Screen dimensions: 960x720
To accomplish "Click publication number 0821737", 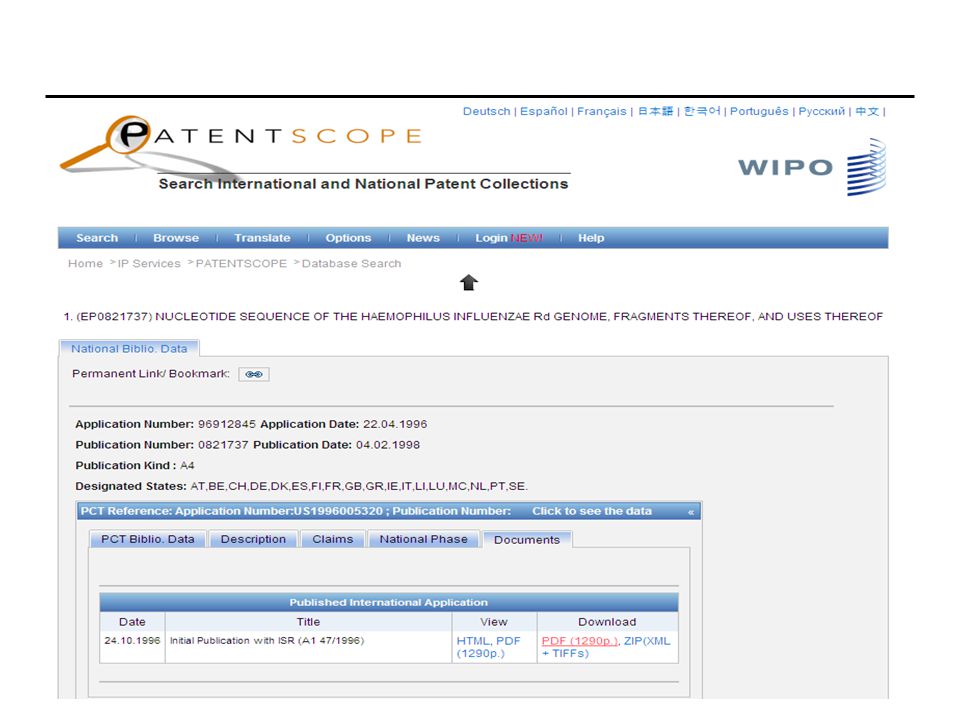I will point(223,444).
